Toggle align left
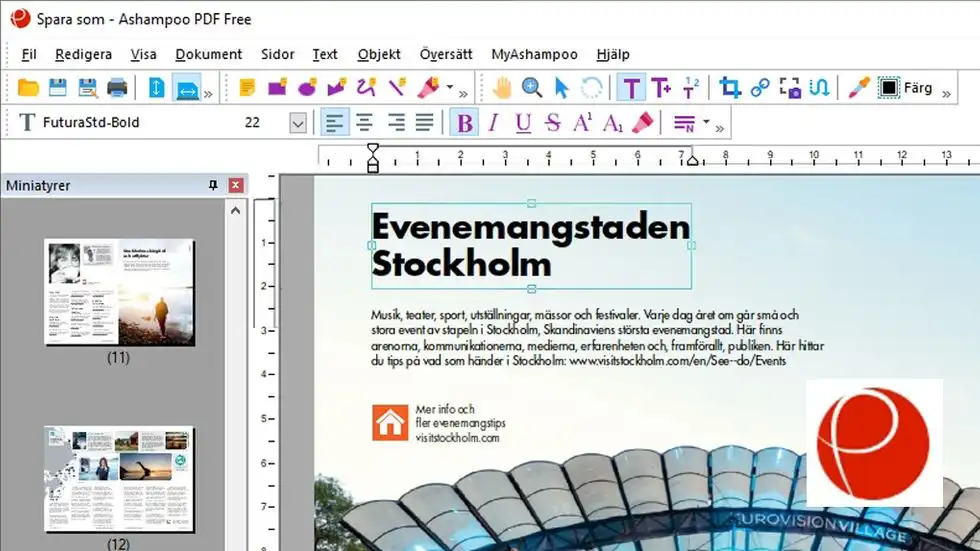The width and height of the screenshot is (980, 551). [334, 122]
